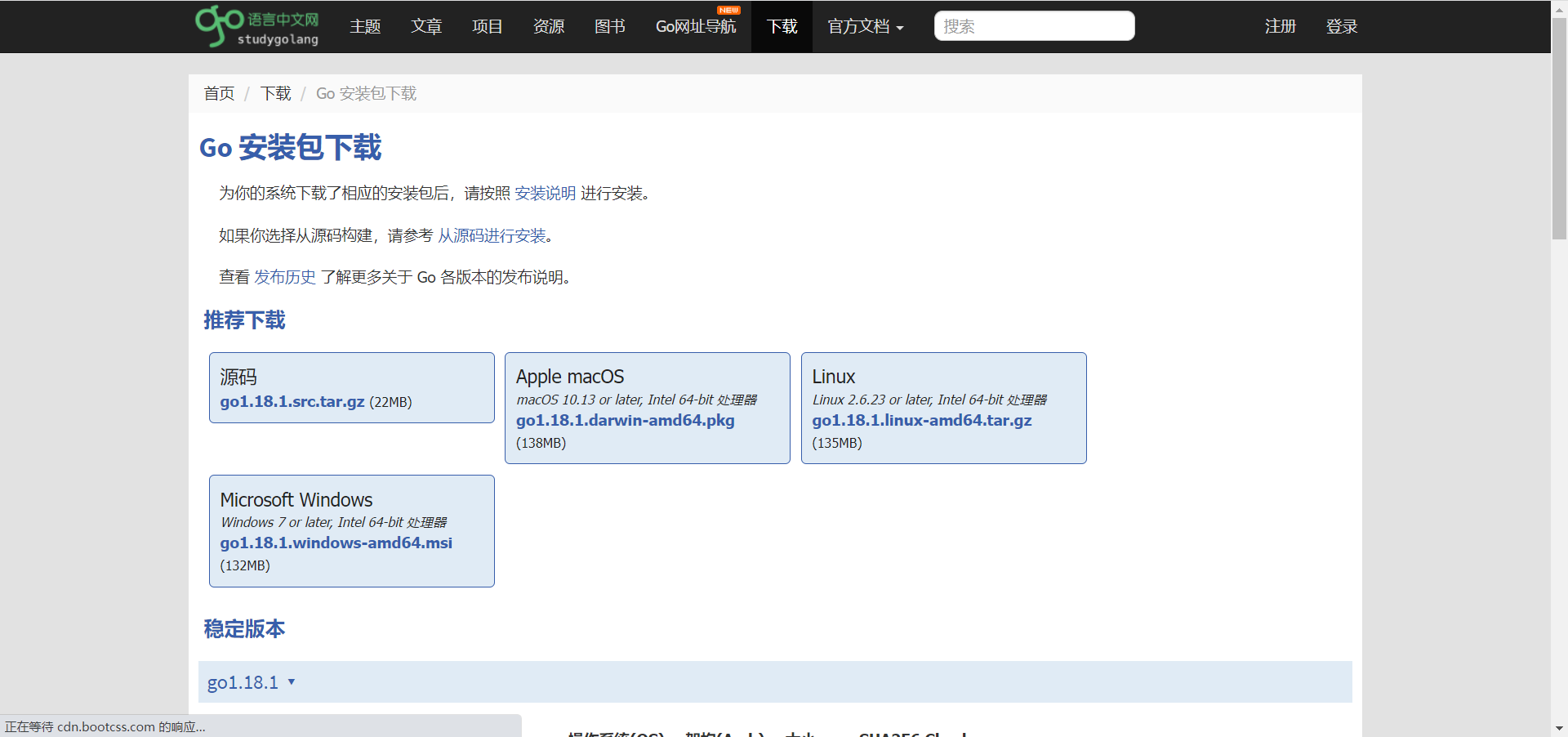Click the Linux card heading
Screen dimensions: 1568x737
[x=834, y=377]
